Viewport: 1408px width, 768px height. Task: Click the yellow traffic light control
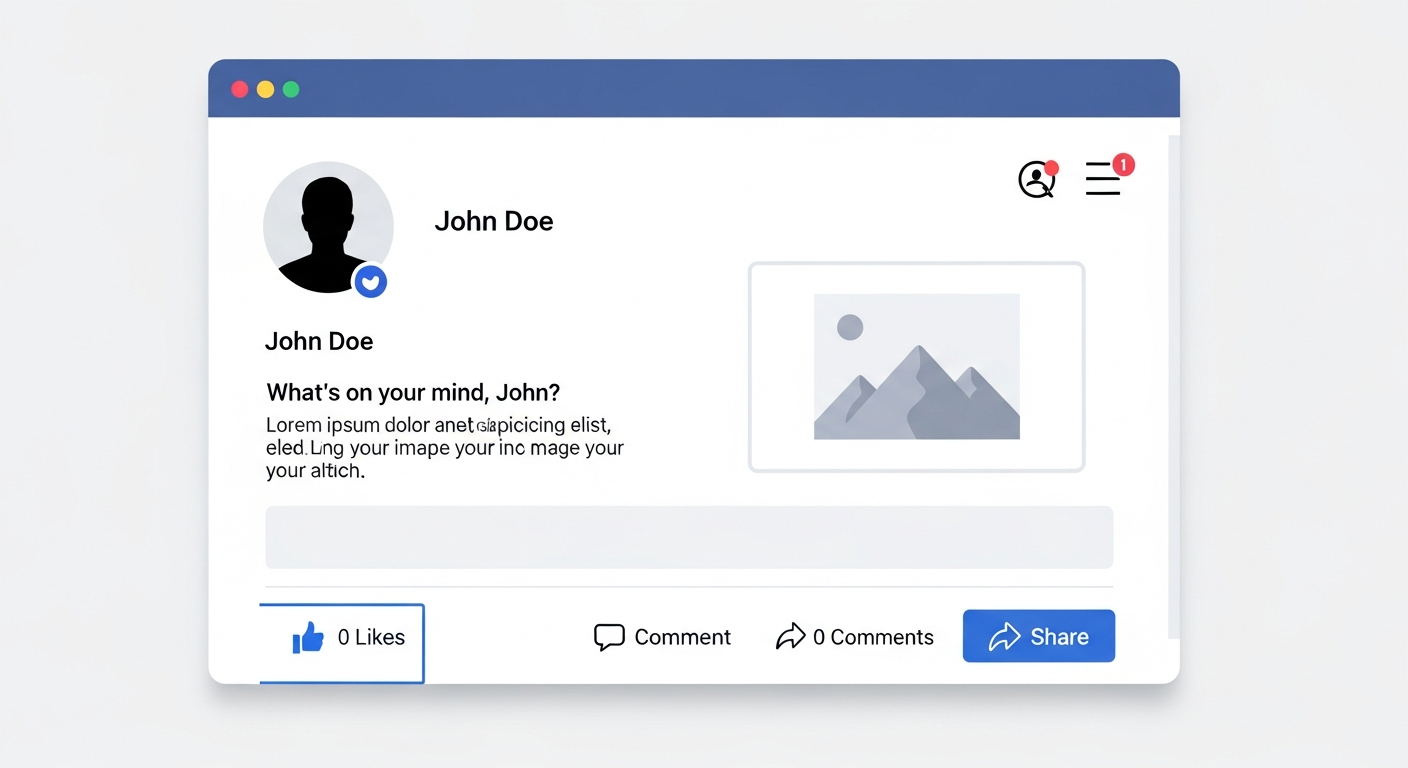265,89
